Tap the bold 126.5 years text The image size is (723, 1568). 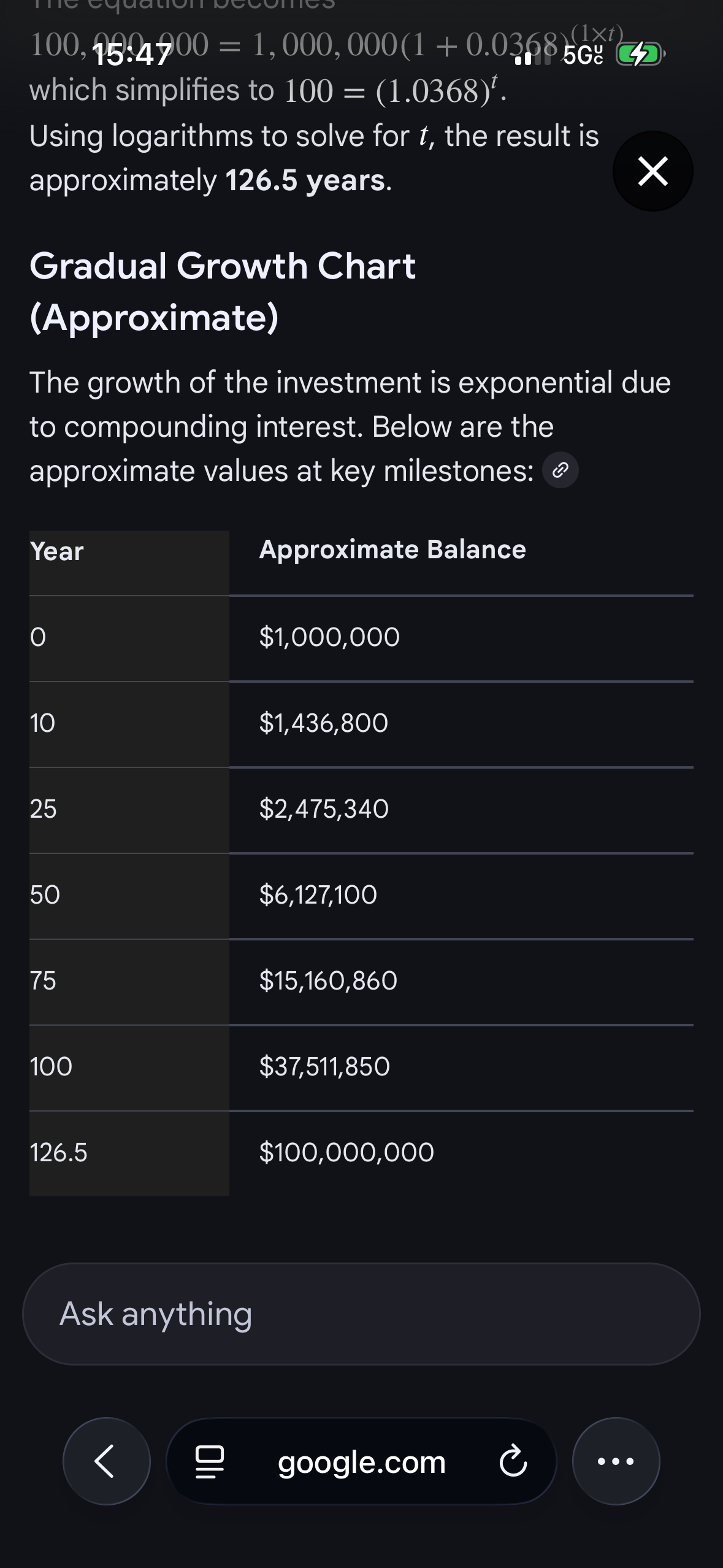point(305,181)
